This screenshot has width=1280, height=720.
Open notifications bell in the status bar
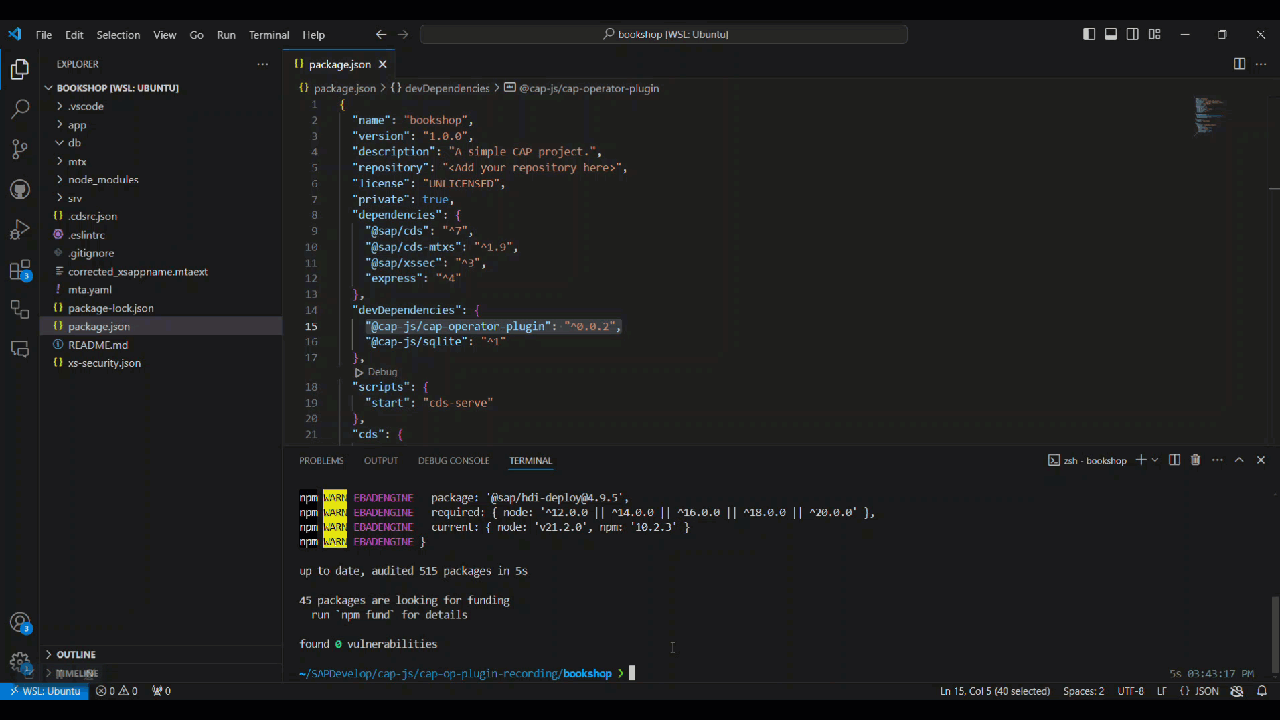[x=1262, y=691]
